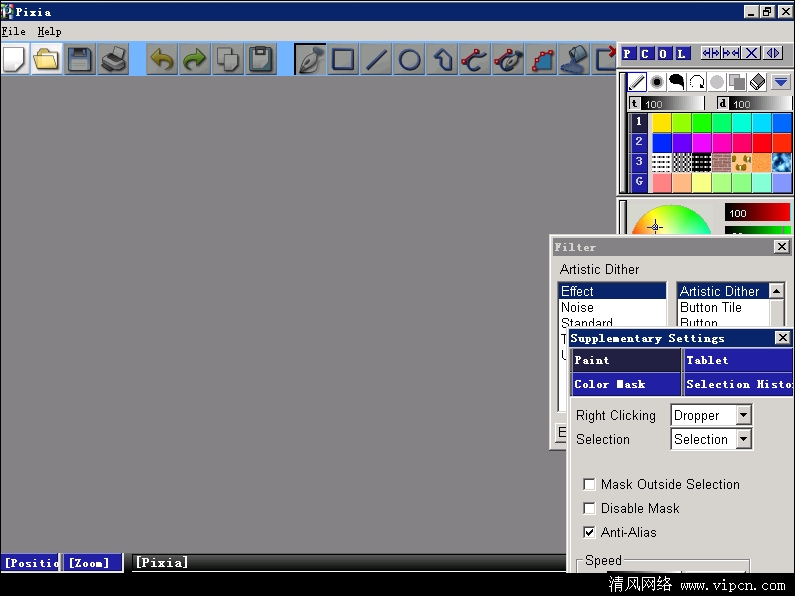Open the Right Clicking dropdown
The height and width of the screenshot is (596, 795).
(743, 415)
